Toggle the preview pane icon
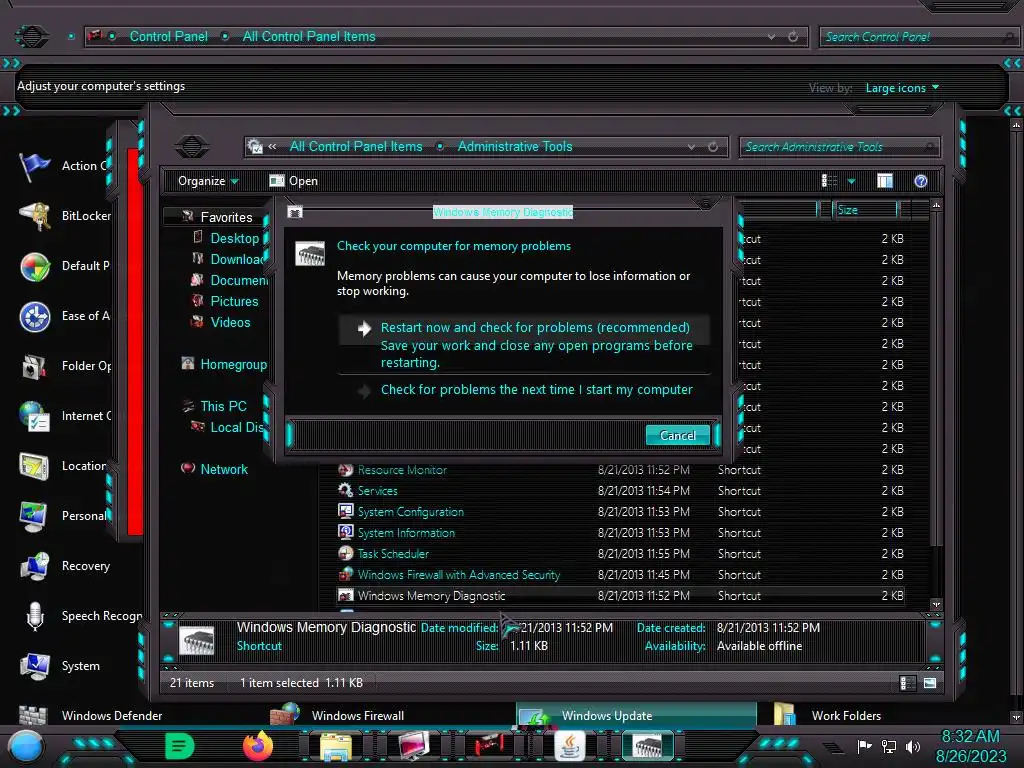The width and height of the screenshot is (1024, 768). pyautogui.click(x=885, y=181)
